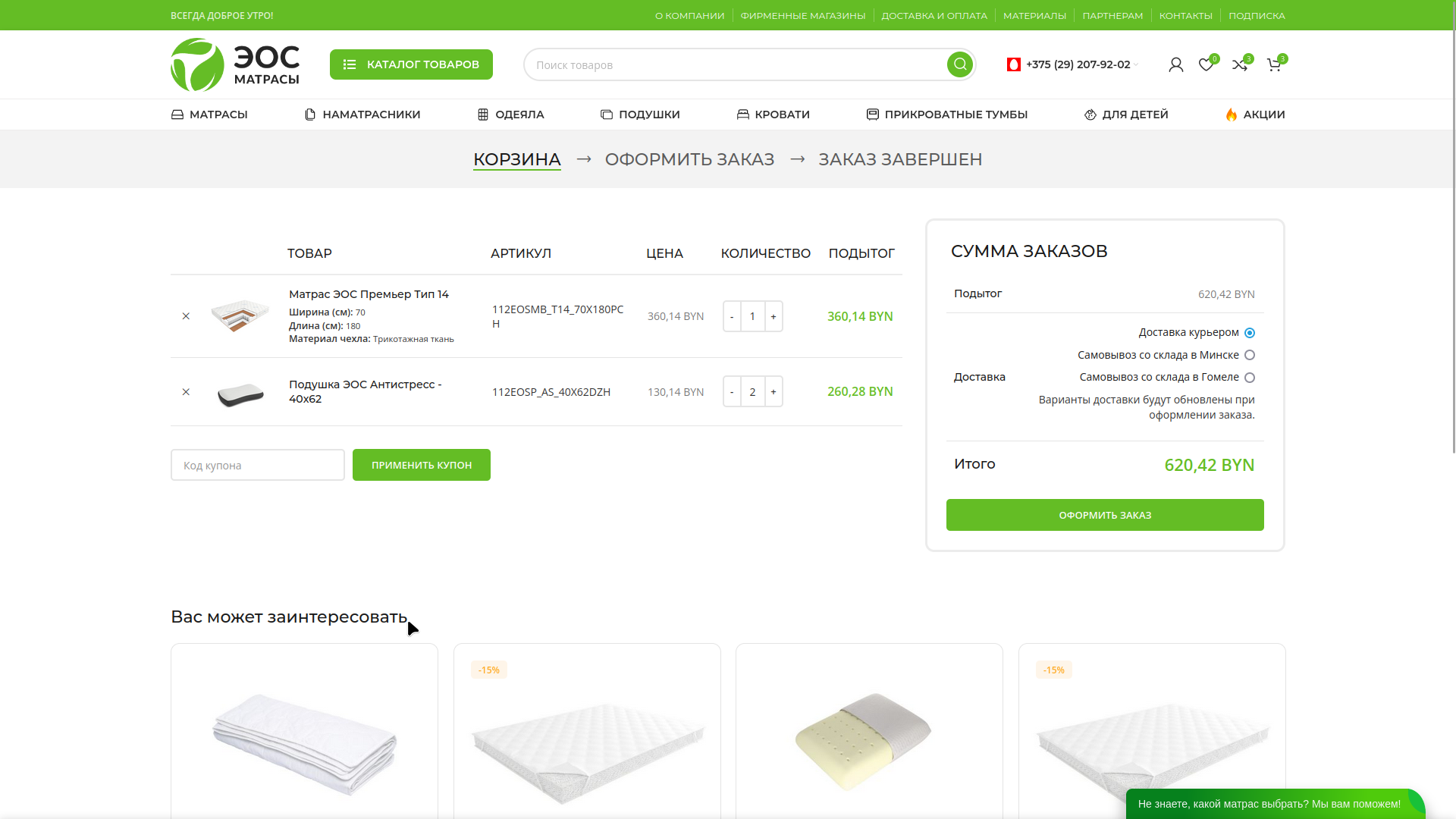Select Доставка курьером delivery option
Viewport: 1456px width, 819px height.
pyautogui.click(x=1250, y=333)
